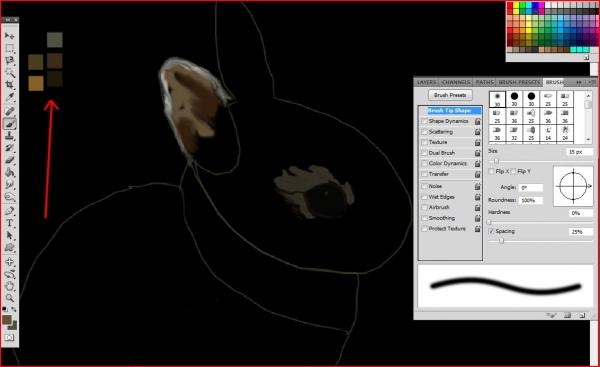Image resolution: width=600 pixels, height=367 pixels.
Task: Swap foreground and background colors
Action: (14, 309)
